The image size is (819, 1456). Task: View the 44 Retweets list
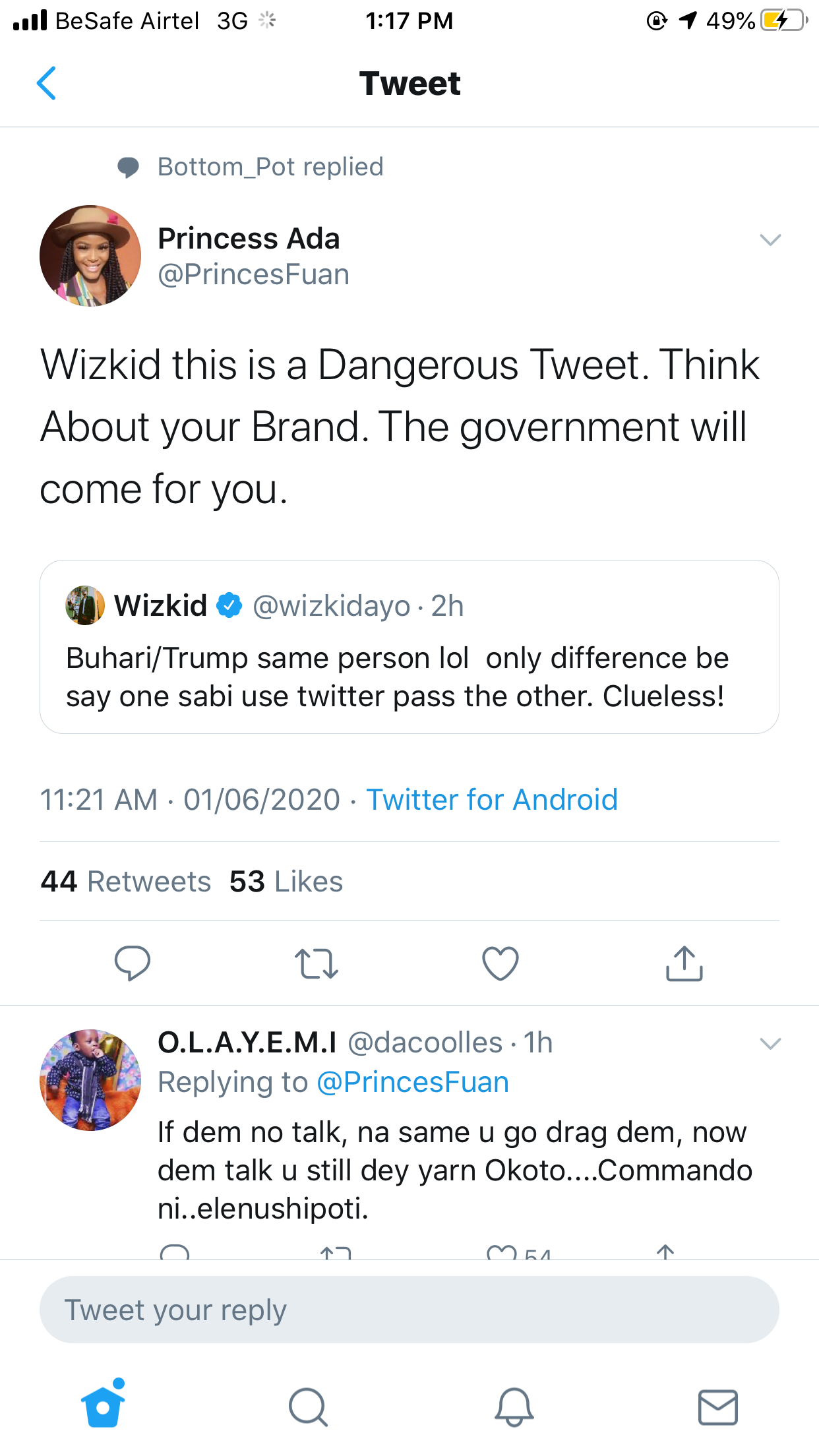[125, 882]
